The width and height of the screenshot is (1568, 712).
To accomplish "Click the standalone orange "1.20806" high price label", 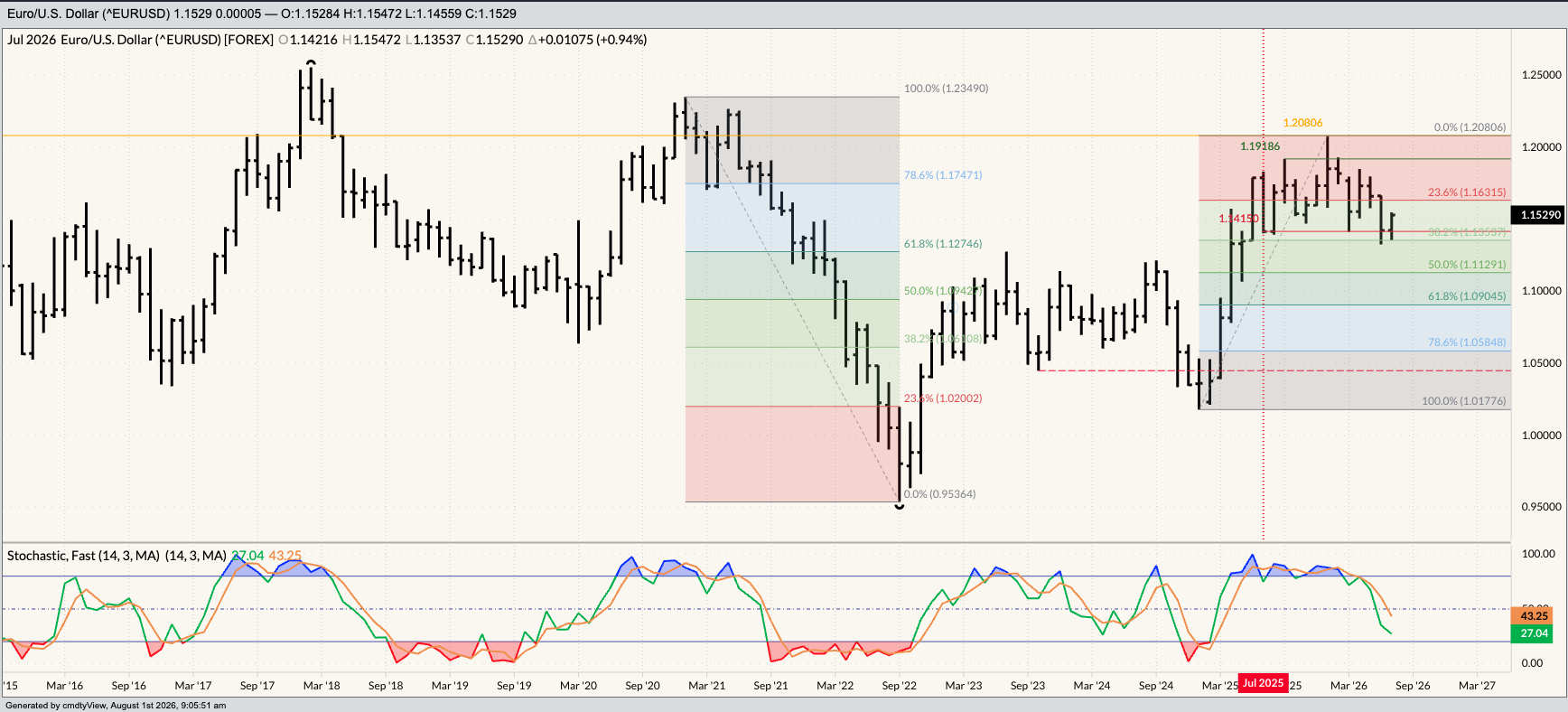I will pos(1303,123).
